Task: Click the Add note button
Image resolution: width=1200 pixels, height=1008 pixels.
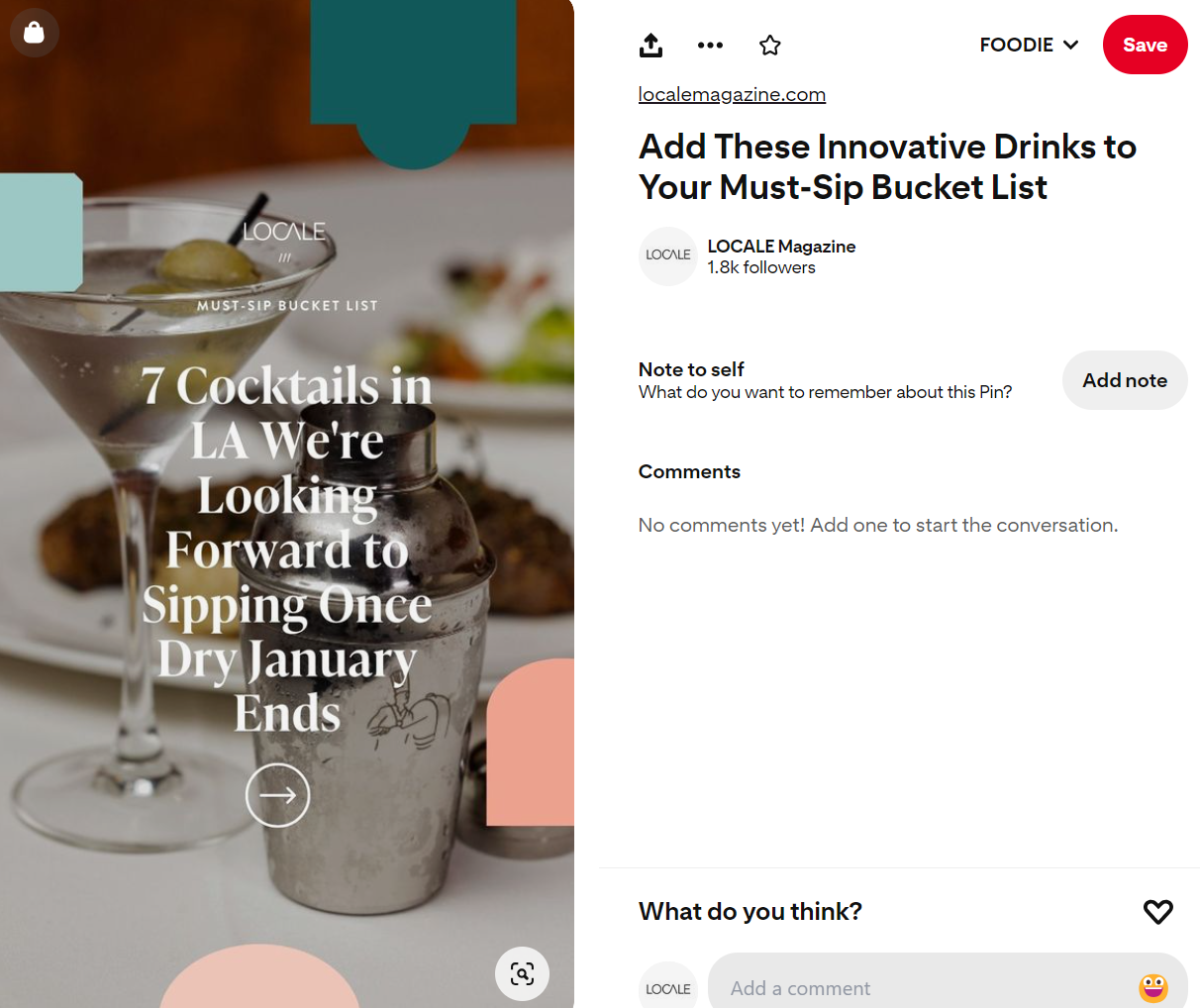Action: coord(1125,380)
